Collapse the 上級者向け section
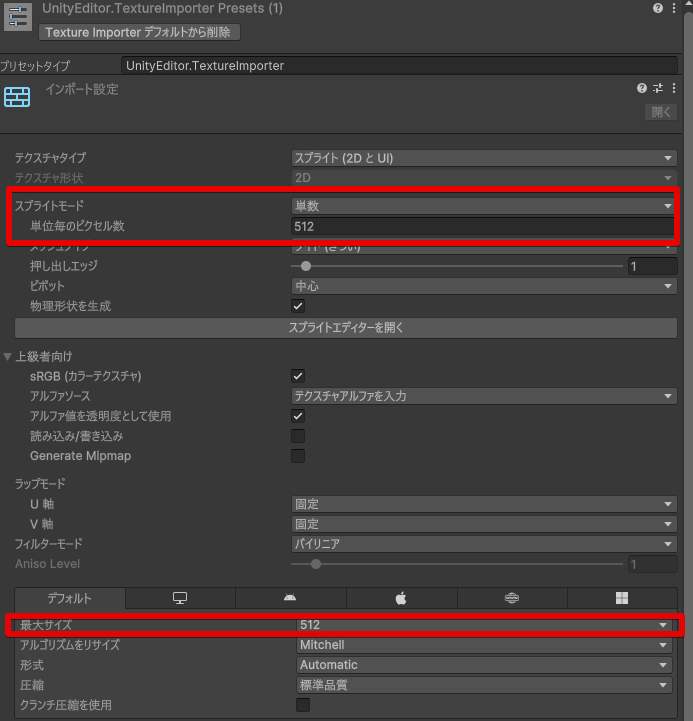This screenshot has height=721, width=693. pyautogui.click(x=7, y=356)
